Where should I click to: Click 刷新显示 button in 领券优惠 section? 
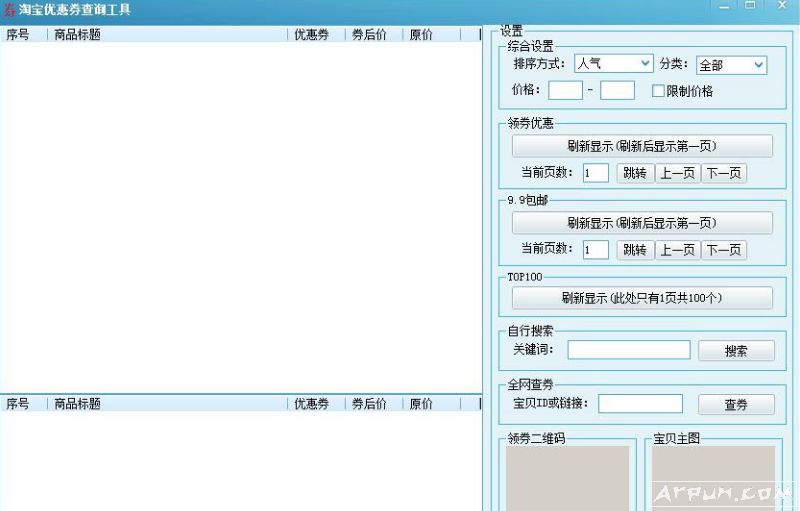642,146
